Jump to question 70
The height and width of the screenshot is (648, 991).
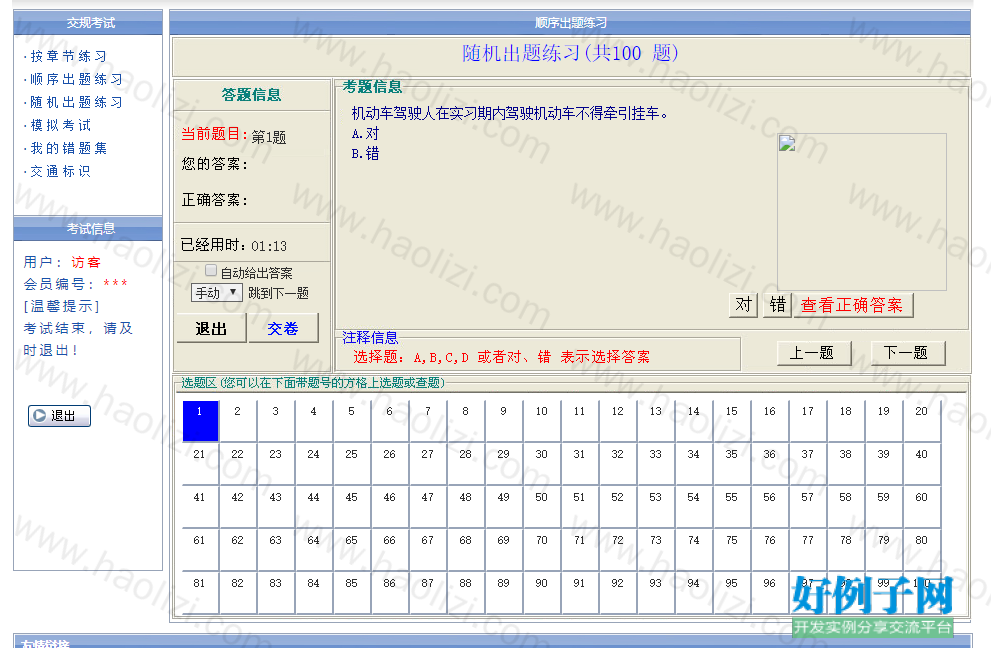542,549
